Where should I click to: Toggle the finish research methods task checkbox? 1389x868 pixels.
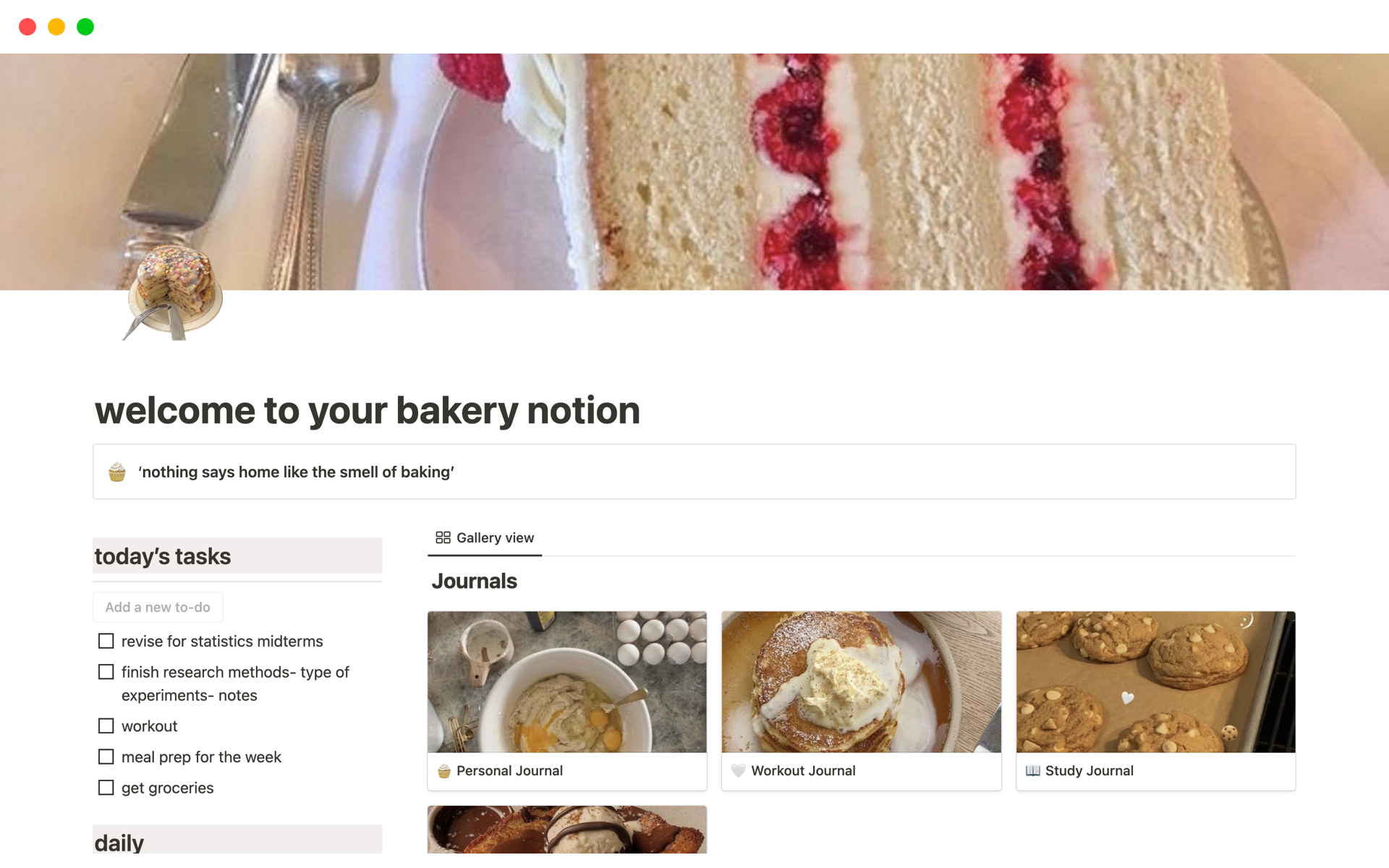[106, 673]
